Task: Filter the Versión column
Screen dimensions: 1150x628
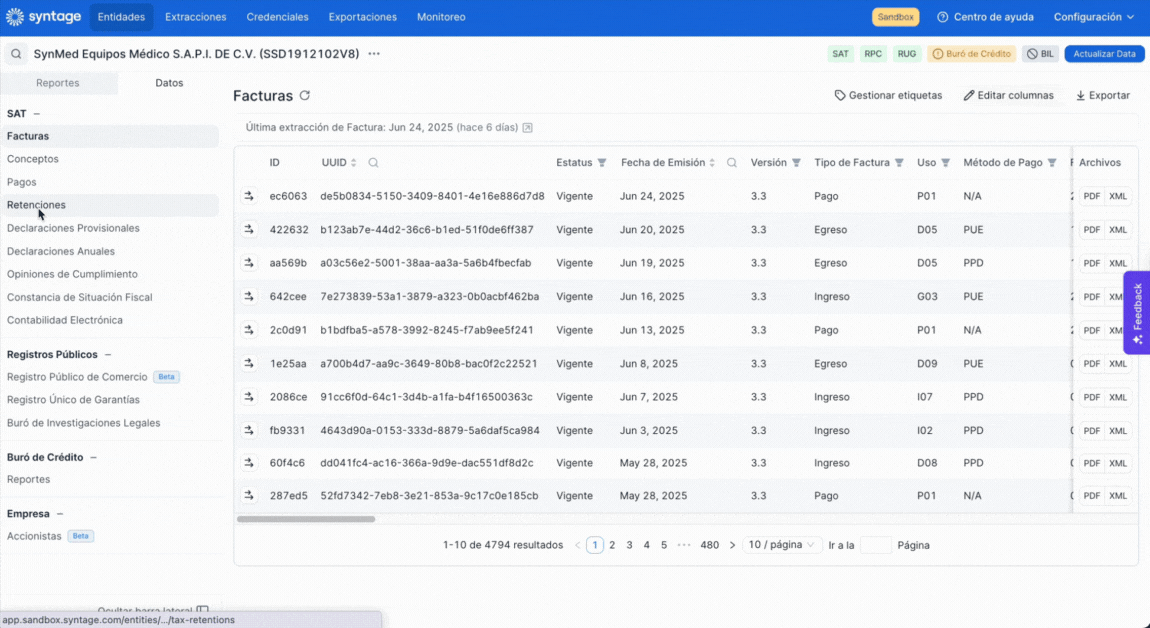Action: [x=796, y=163]
